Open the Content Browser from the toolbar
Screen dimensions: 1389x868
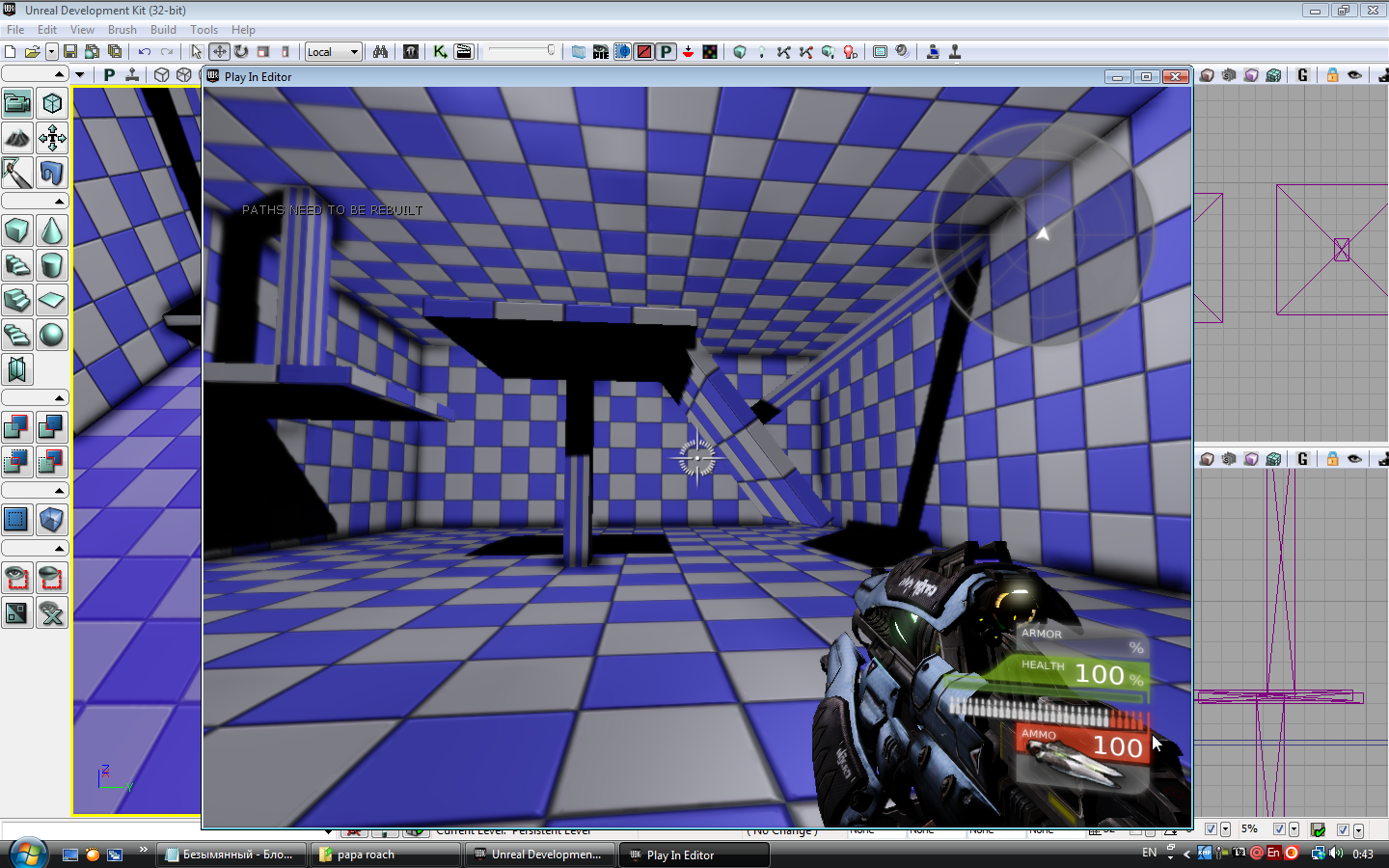[x=411, y=52]
